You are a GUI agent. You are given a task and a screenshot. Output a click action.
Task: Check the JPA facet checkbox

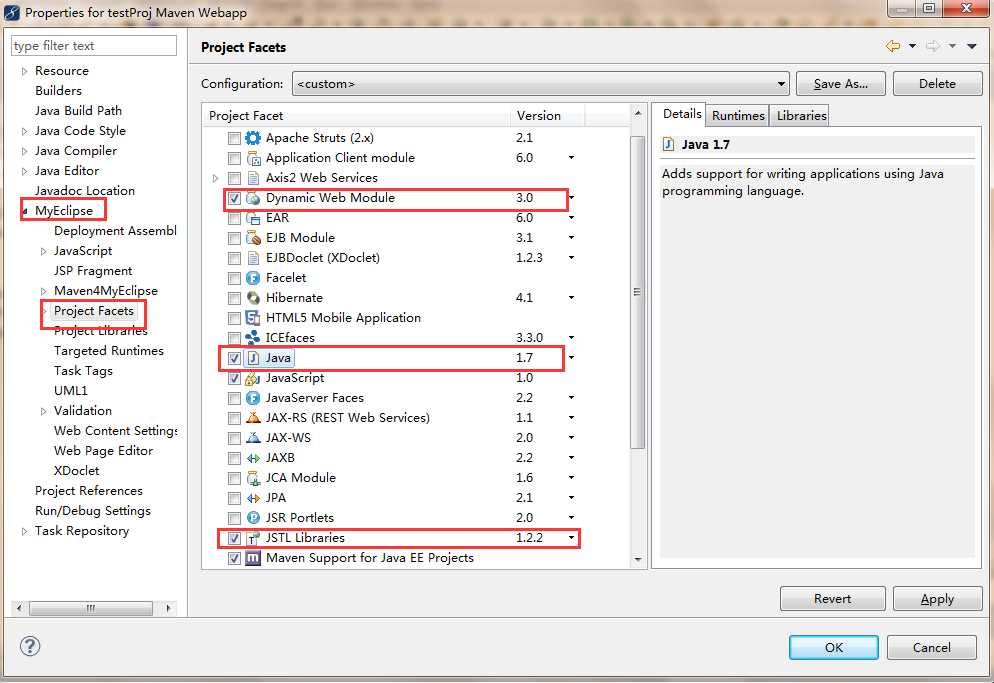pos(234,498)
